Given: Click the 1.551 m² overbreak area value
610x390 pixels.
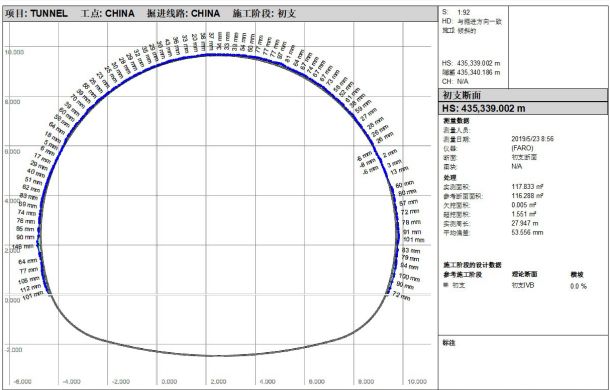Looking at the screenshot, I should pos(524,214).
